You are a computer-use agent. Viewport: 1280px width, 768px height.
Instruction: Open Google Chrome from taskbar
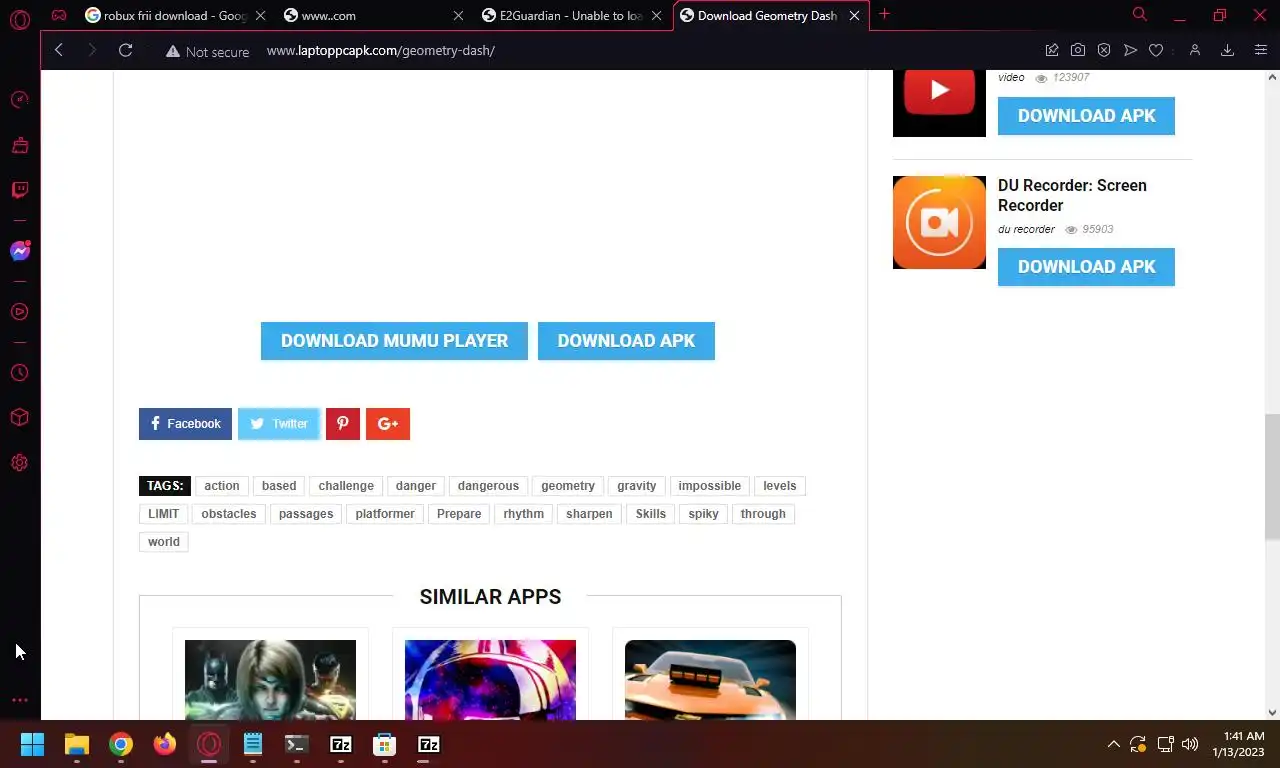[x=121, y=744]
